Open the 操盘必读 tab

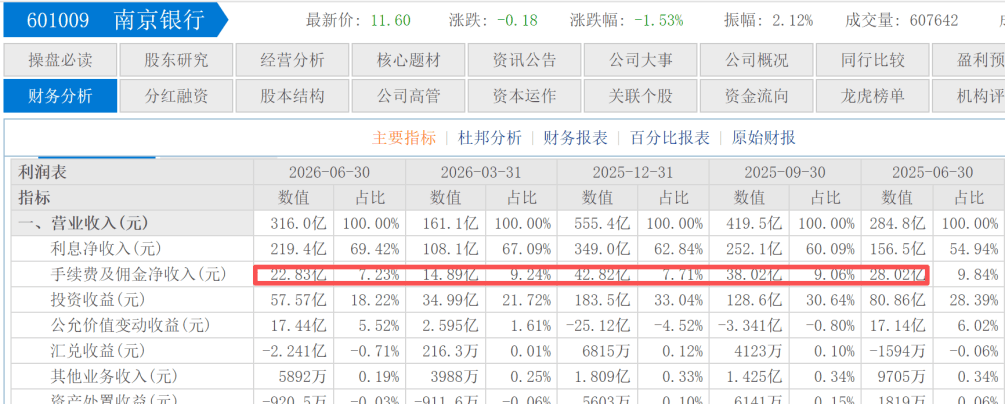pyautogui.click(x=60, y=60)
